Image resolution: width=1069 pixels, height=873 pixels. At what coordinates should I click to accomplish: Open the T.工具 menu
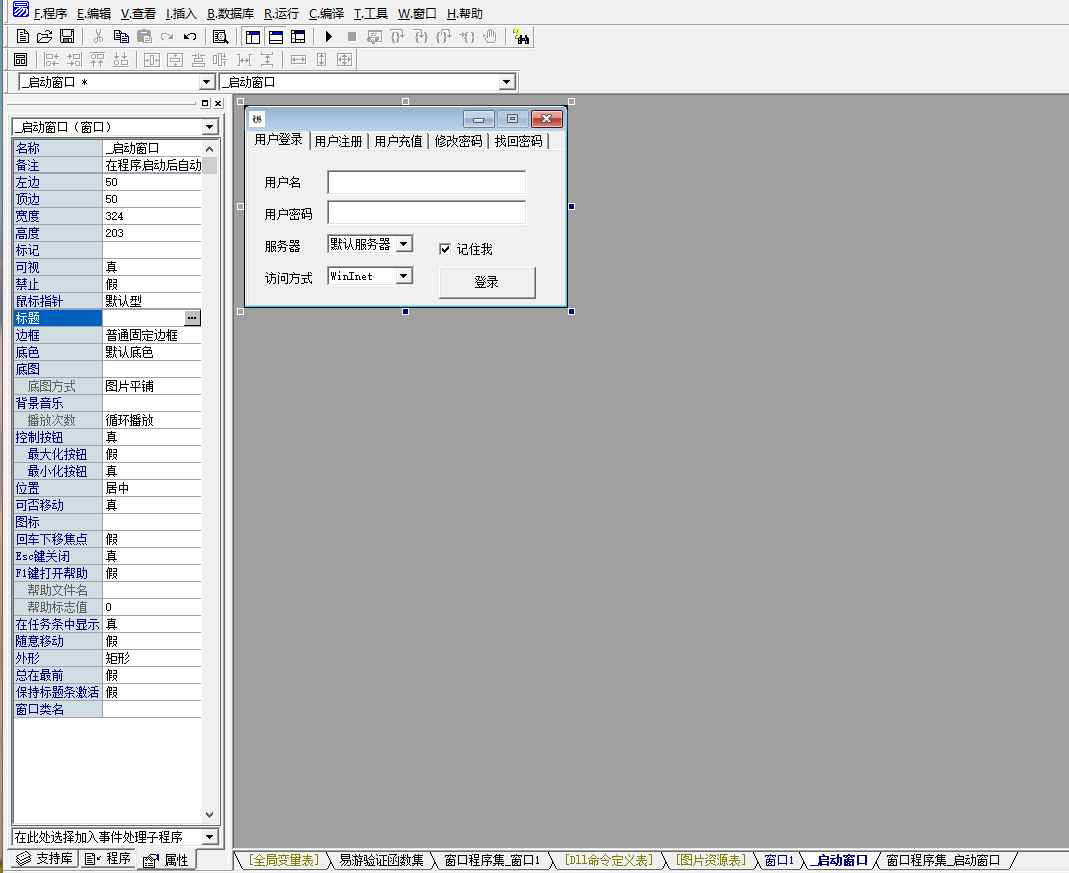tap(370, 14)
